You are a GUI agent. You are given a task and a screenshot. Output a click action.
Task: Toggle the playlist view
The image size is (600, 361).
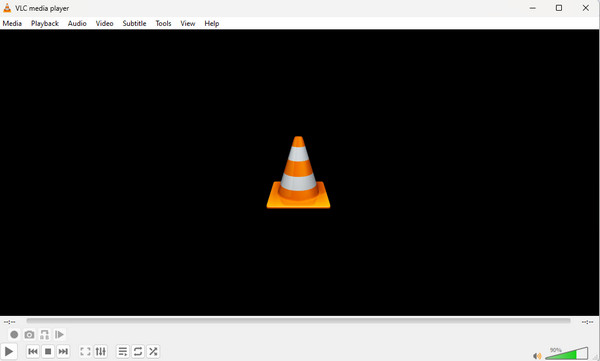coord(123,351)
